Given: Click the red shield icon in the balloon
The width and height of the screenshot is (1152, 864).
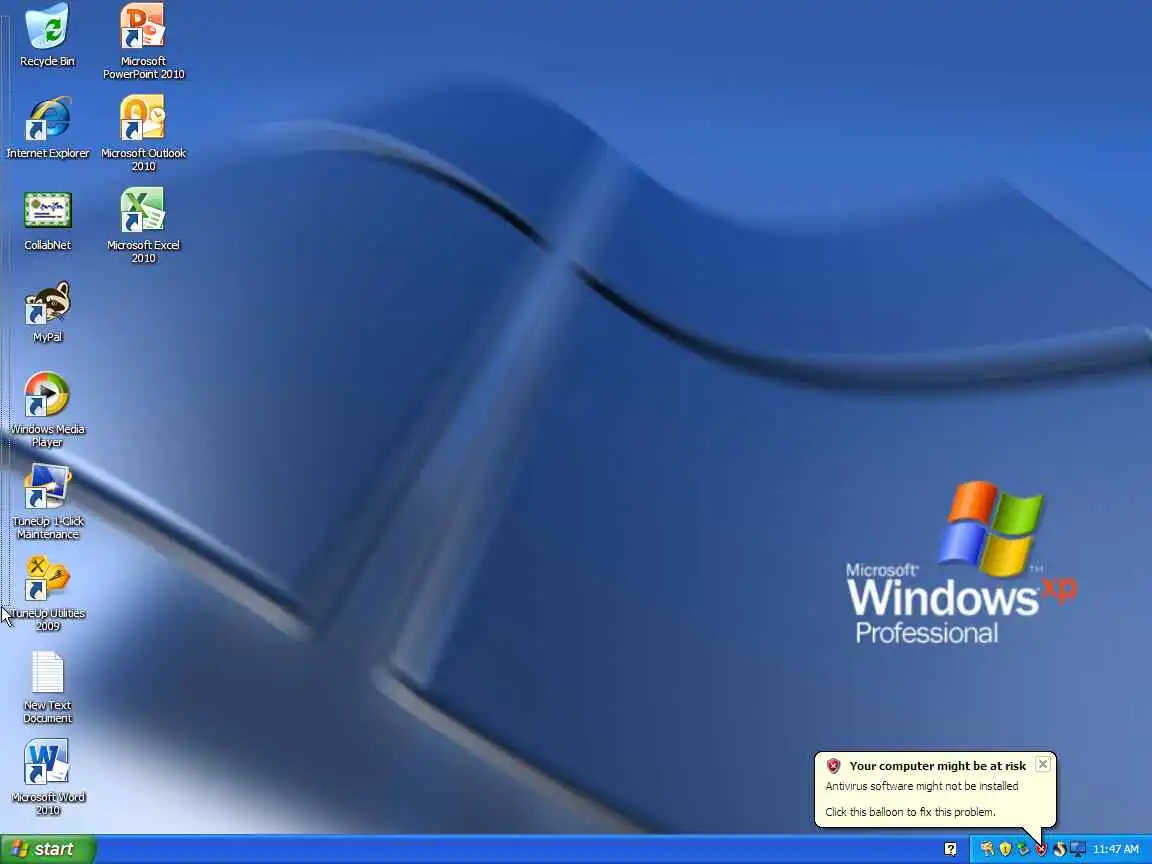Looking at the screenshot, I should click(x=833, y=766).
